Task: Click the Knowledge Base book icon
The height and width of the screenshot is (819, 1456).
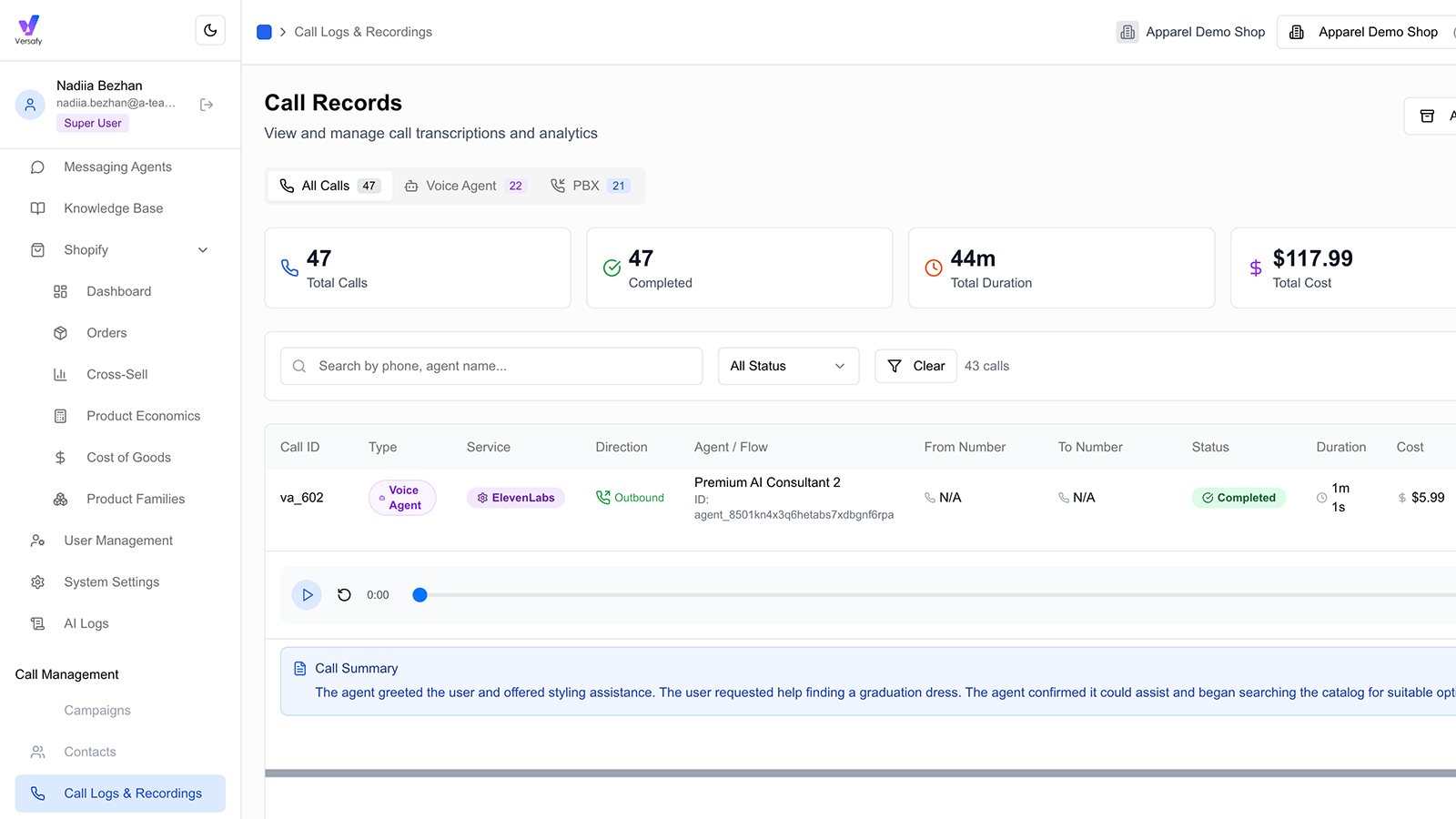Action: [x=37, y=208]
